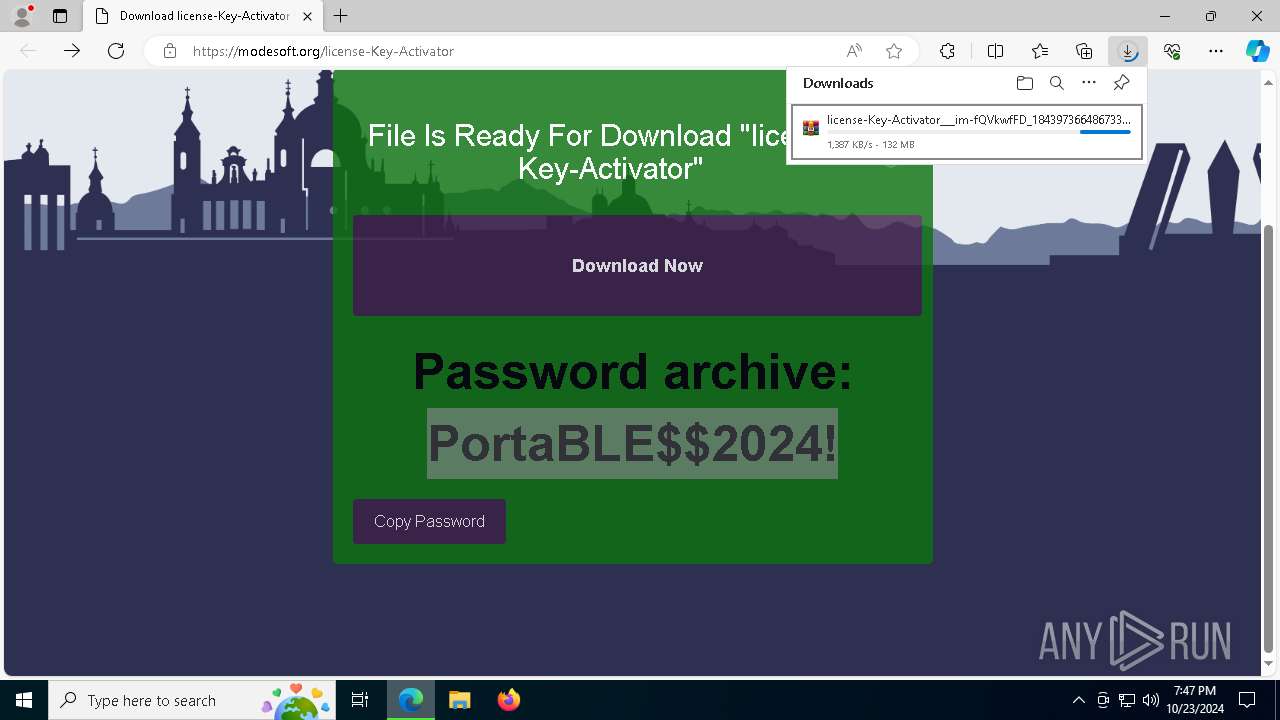Click the PortaBLE$$2024! password text

point(632,443)
